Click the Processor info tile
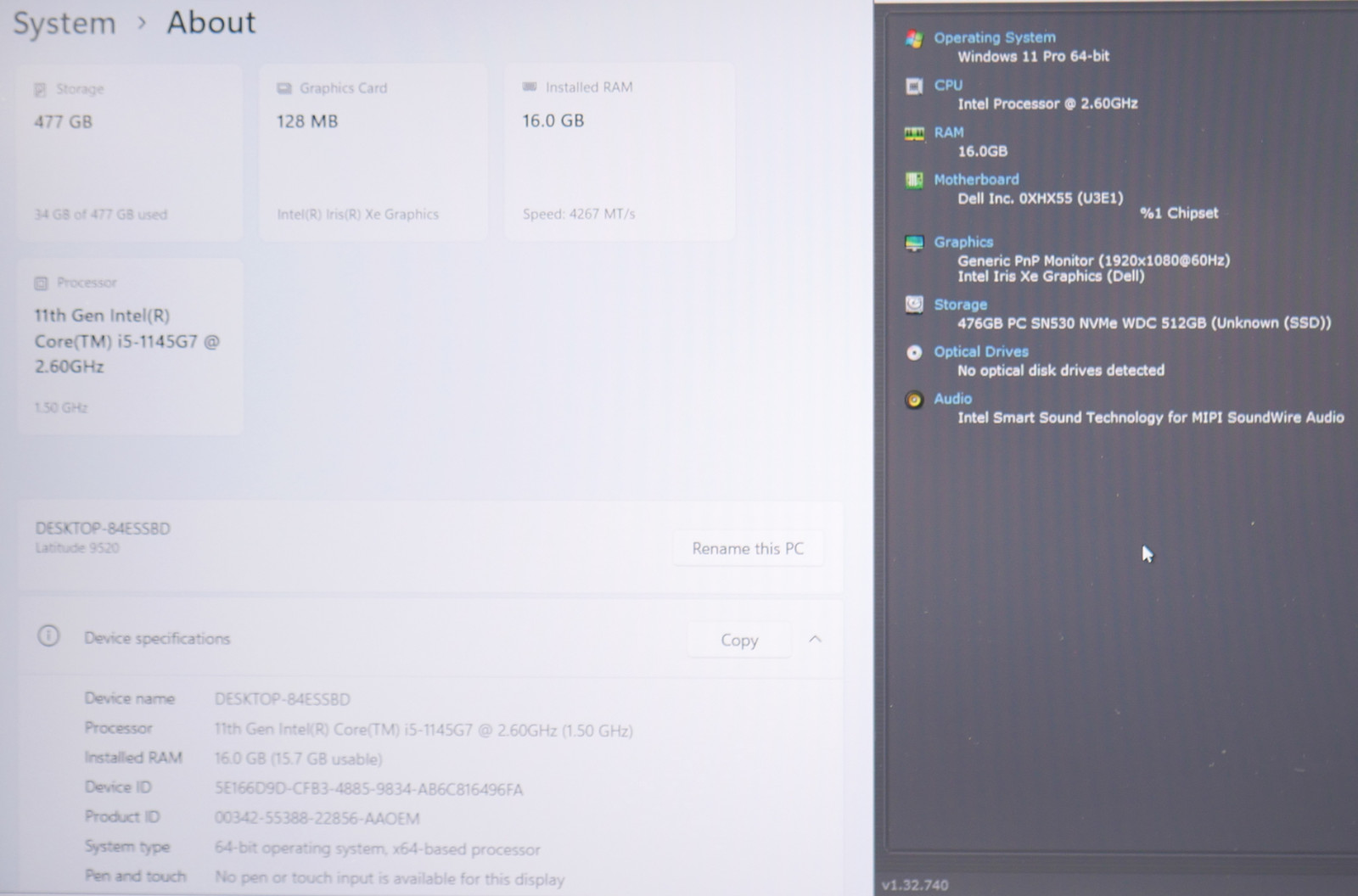 (x=130, y=347)
